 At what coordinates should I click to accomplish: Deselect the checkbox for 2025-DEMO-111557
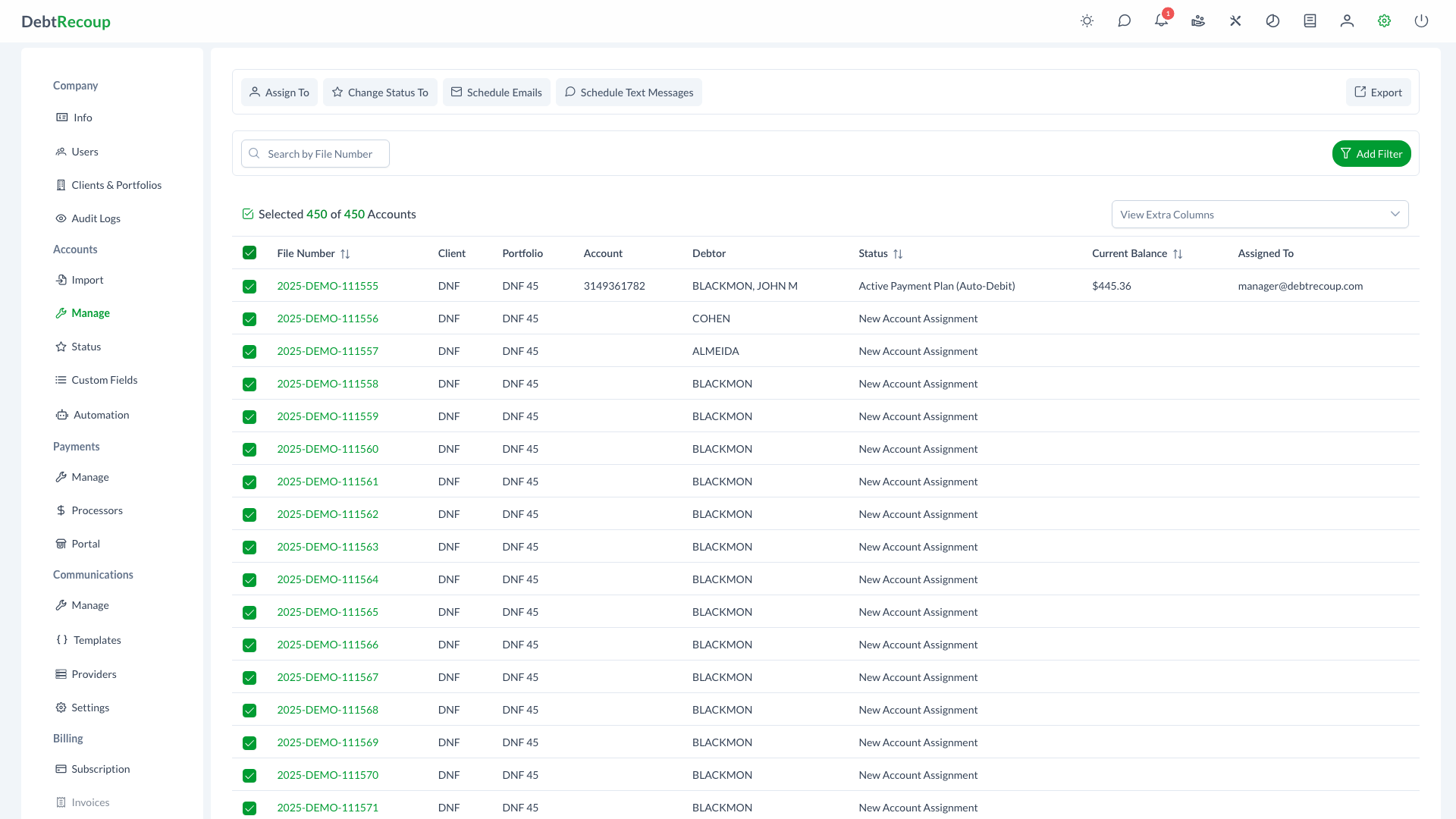(x=249, y=351)
